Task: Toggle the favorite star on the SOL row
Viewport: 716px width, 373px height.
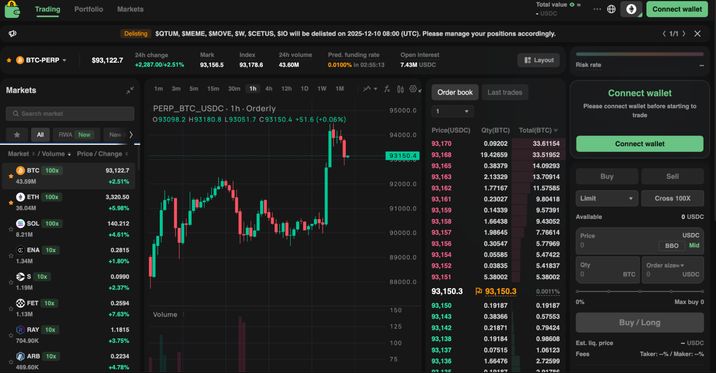Action: pos(11,229)
